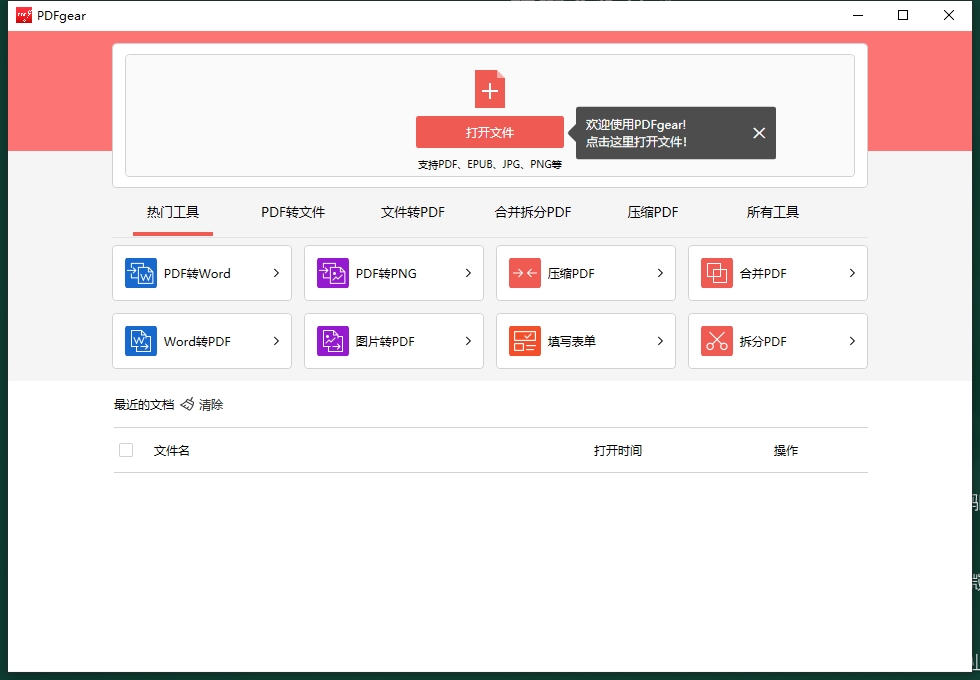Click the 最近的文档 heading

144,405
